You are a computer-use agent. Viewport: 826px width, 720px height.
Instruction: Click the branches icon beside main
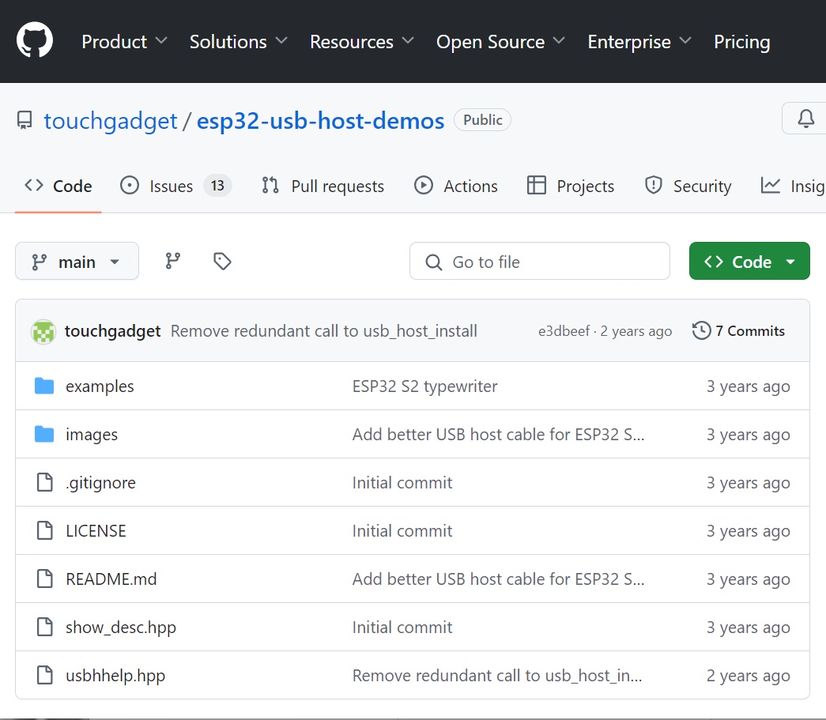coord(173,261)
